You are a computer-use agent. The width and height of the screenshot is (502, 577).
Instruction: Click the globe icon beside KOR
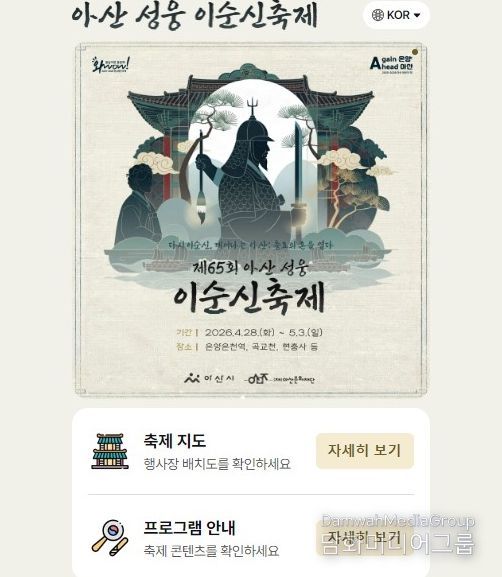coord(378,15)
